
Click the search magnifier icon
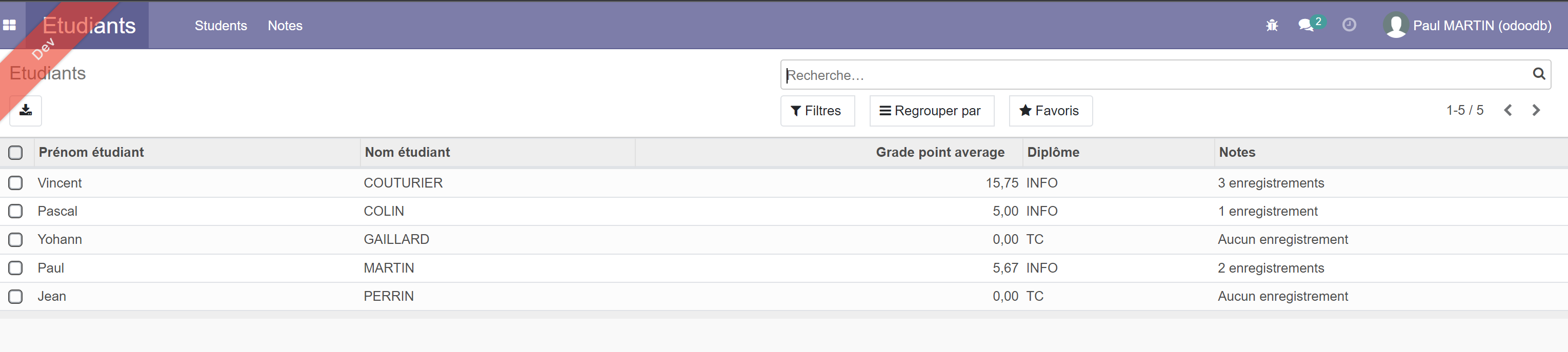click(1538, 74)
